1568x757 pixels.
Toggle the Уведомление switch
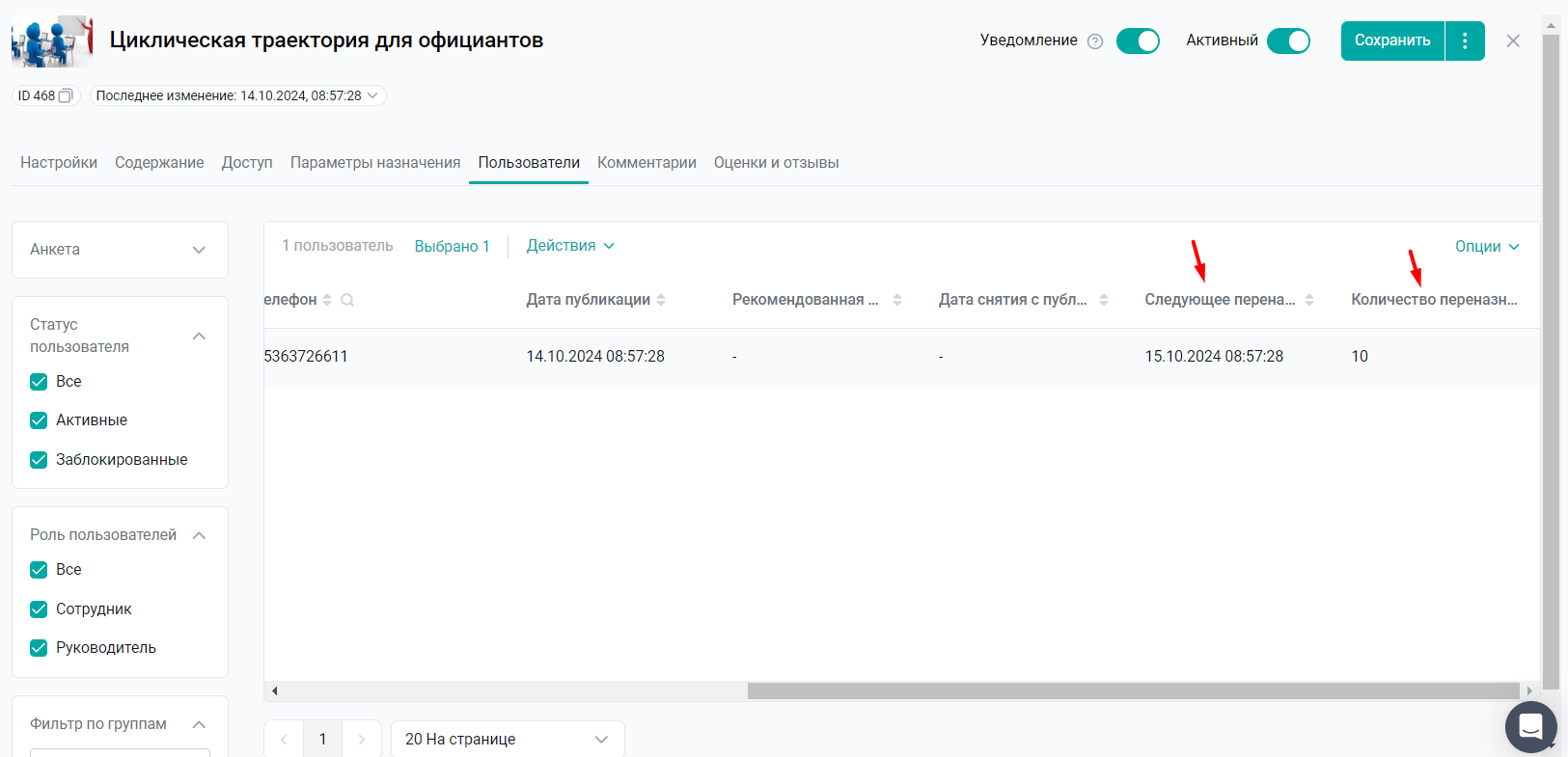pyautogui.click(x=1138, y=41)
